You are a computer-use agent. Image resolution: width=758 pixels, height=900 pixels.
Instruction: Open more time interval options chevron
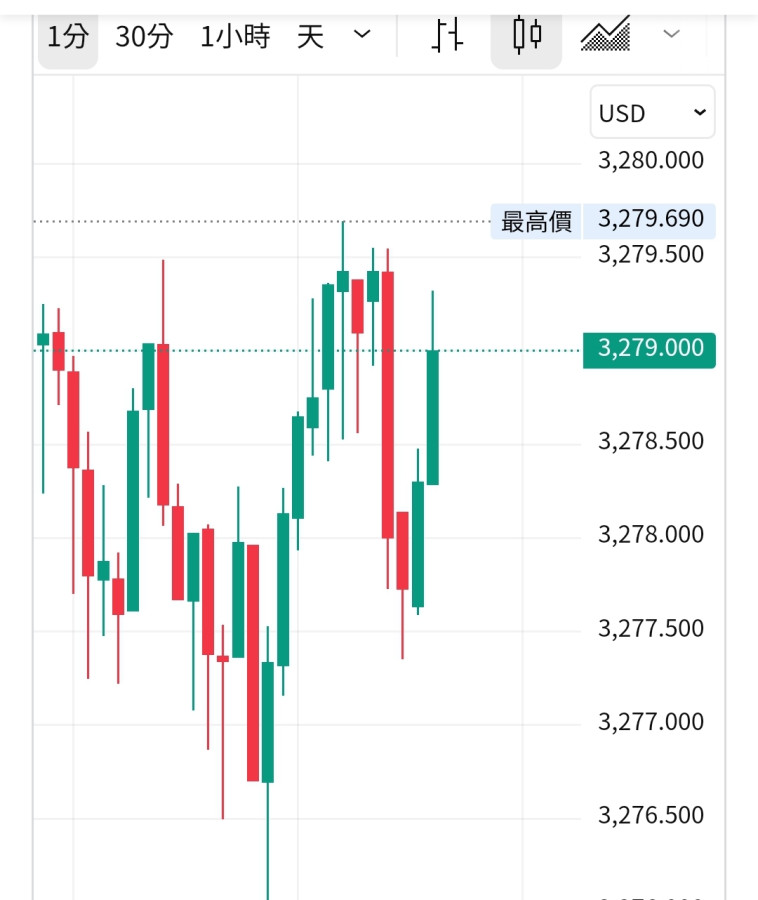pos(363,35)
